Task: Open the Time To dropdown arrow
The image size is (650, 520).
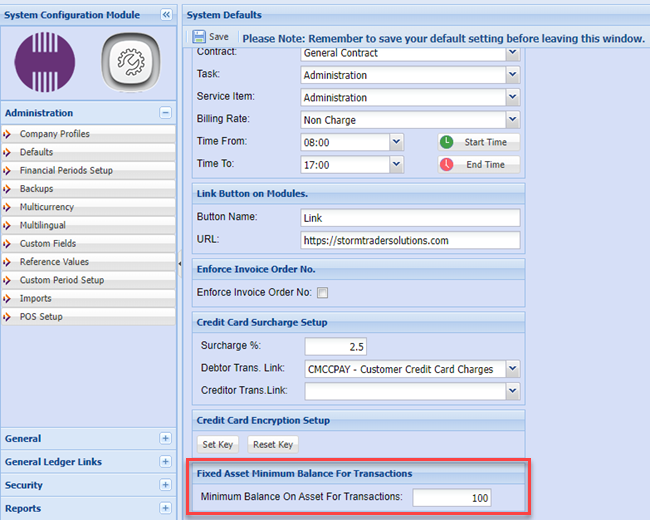Action: pos(396,164)
